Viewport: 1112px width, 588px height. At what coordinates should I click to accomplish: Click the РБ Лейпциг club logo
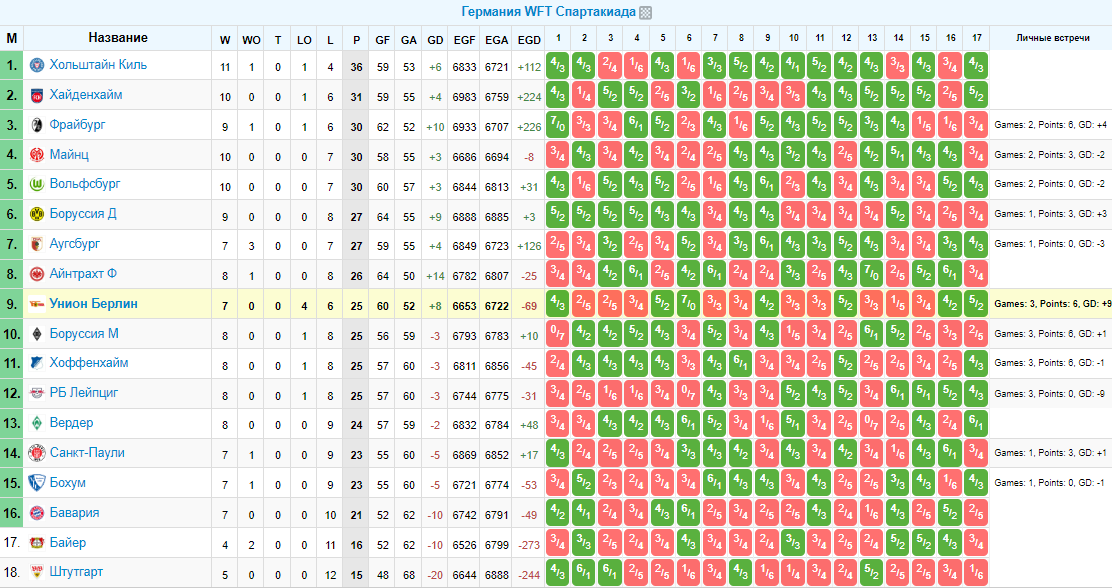pyautogui.click(x=37, y=394)
